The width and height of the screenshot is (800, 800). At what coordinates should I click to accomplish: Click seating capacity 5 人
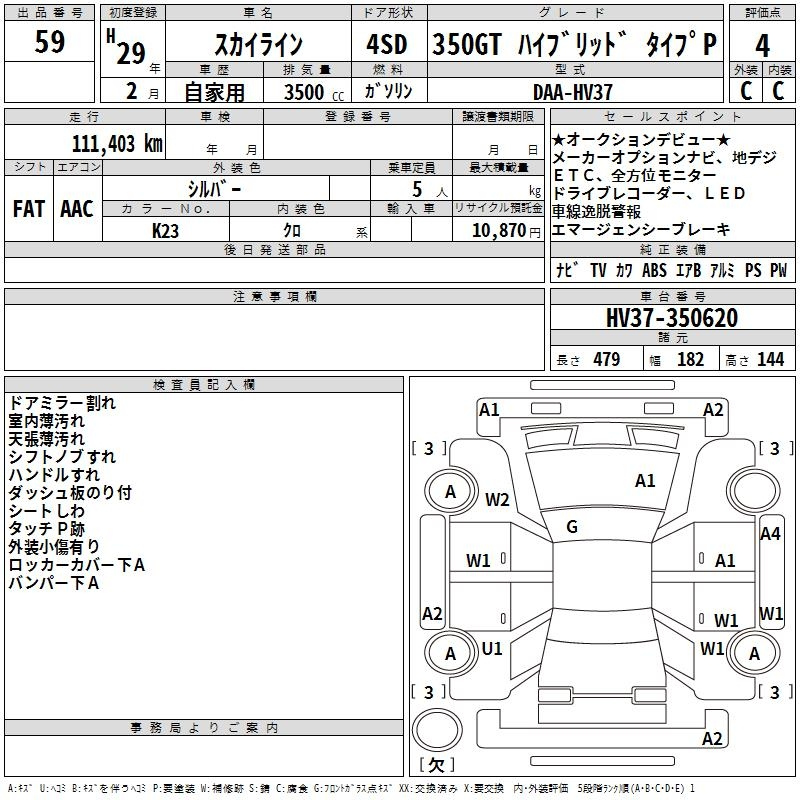[x=430, y=190]
